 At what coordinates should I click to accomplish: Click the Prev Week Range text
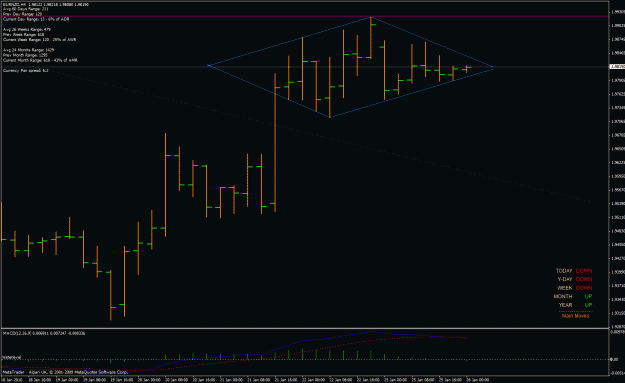click(24, 35)
